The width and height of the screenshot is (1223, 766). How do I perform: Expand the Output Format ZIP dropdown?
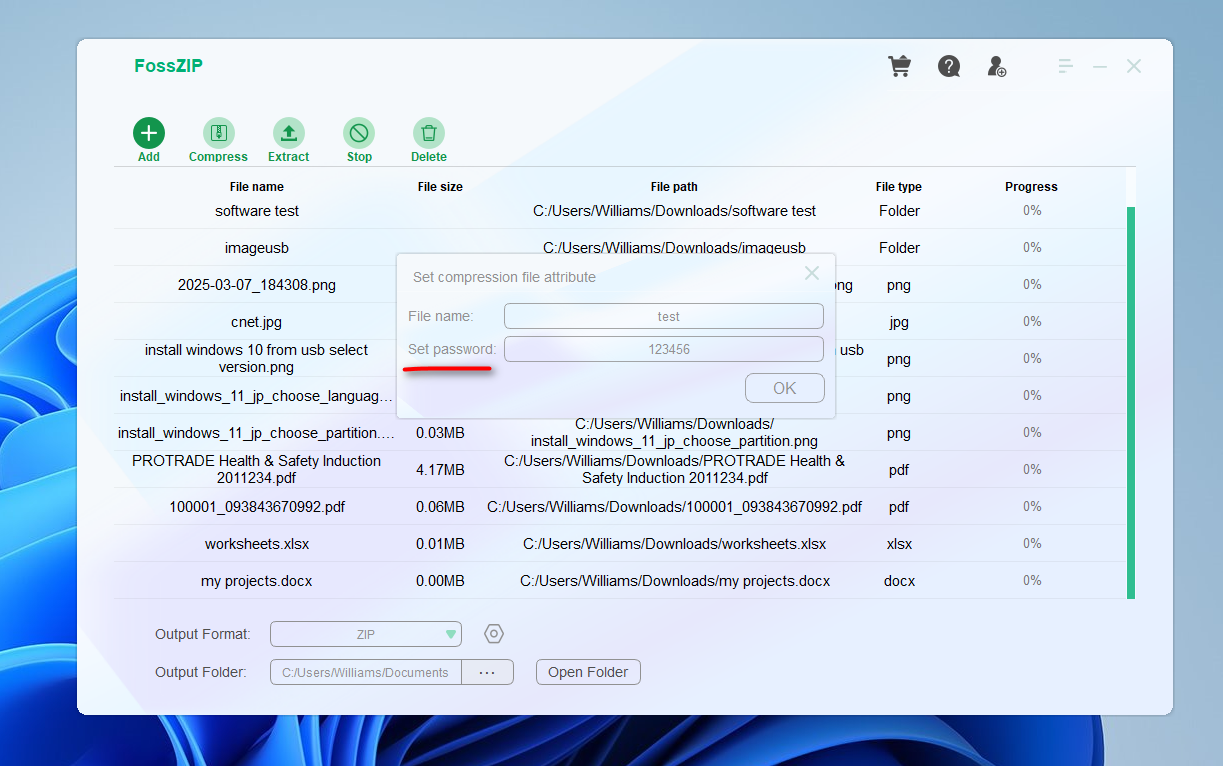tap(366, 634)
